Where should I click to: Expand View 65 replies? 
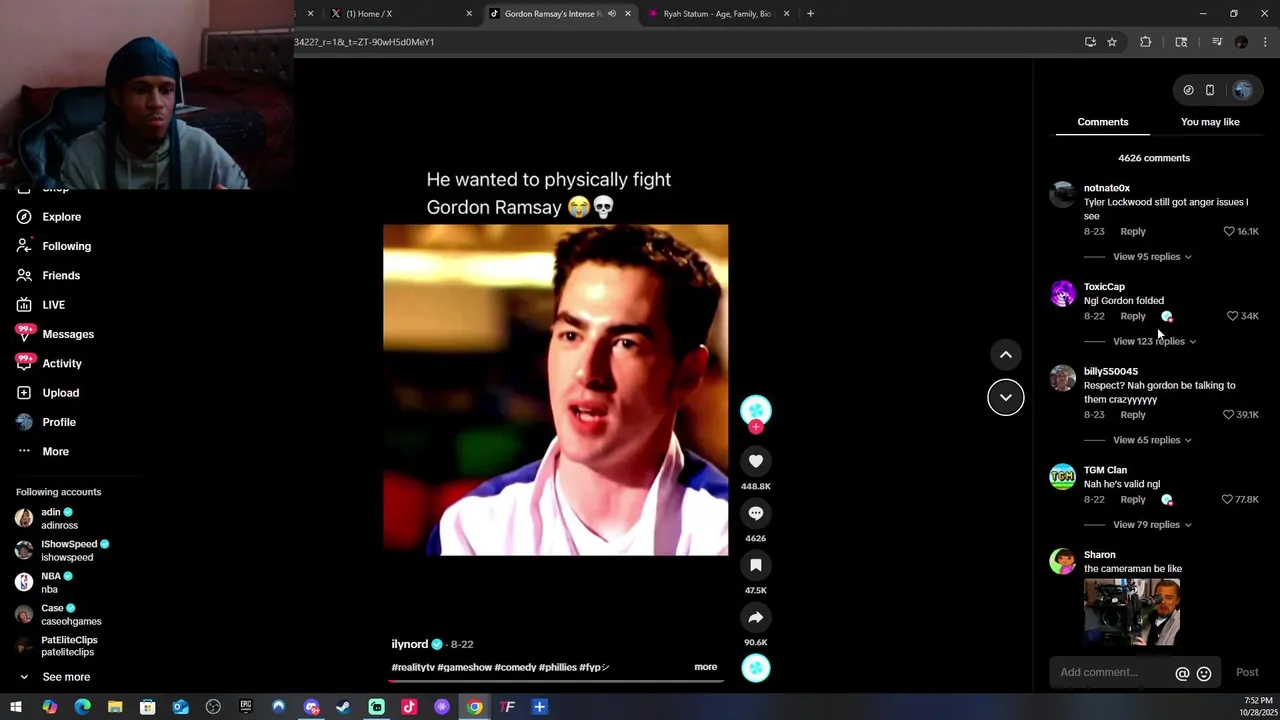[x=1152, y=440]
